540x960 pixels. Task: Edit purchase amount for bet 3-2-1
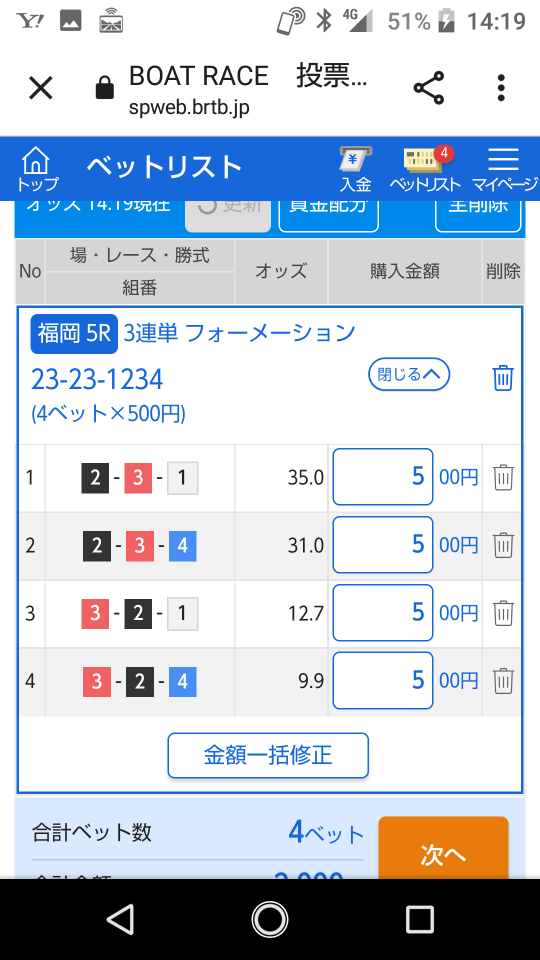(x=383, y=613)
